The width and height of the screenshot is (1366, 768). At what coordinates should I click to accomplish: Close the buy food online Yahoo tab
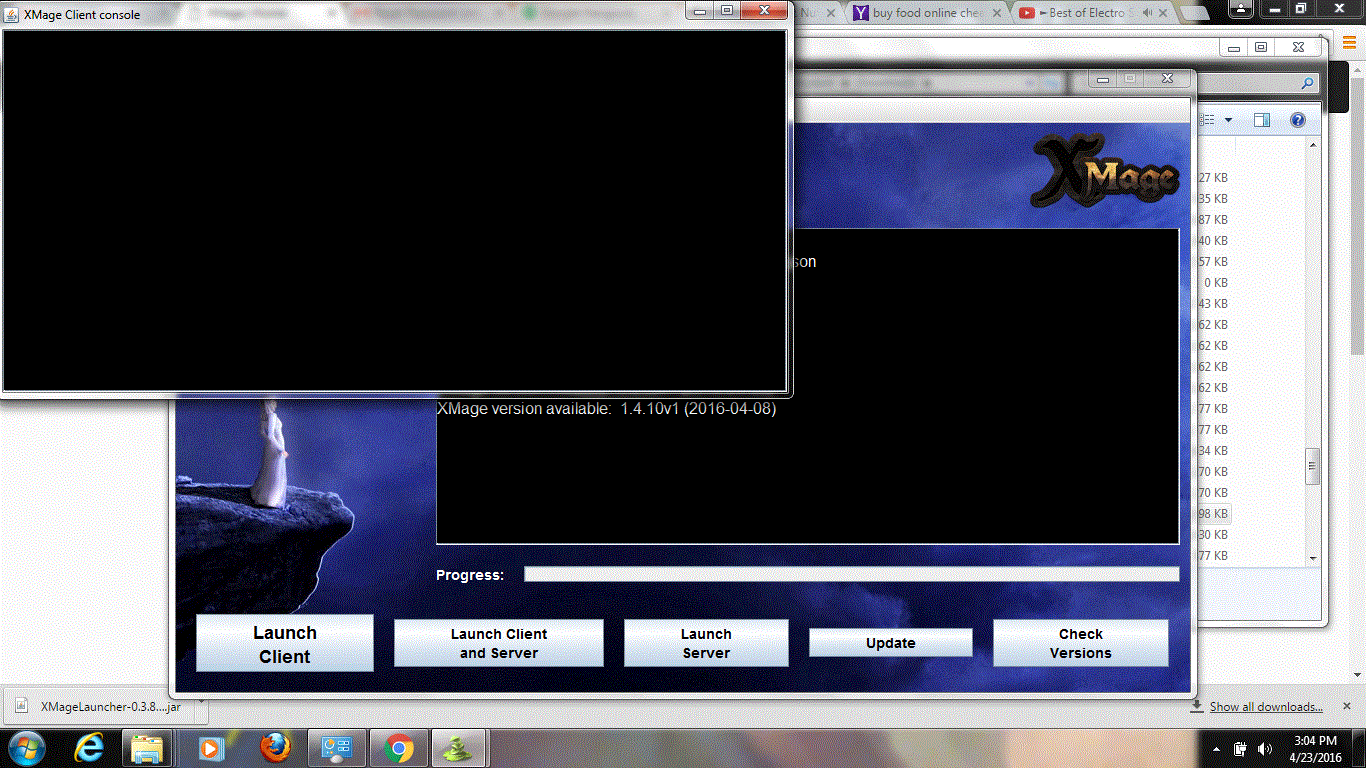[x=995, y=13]
